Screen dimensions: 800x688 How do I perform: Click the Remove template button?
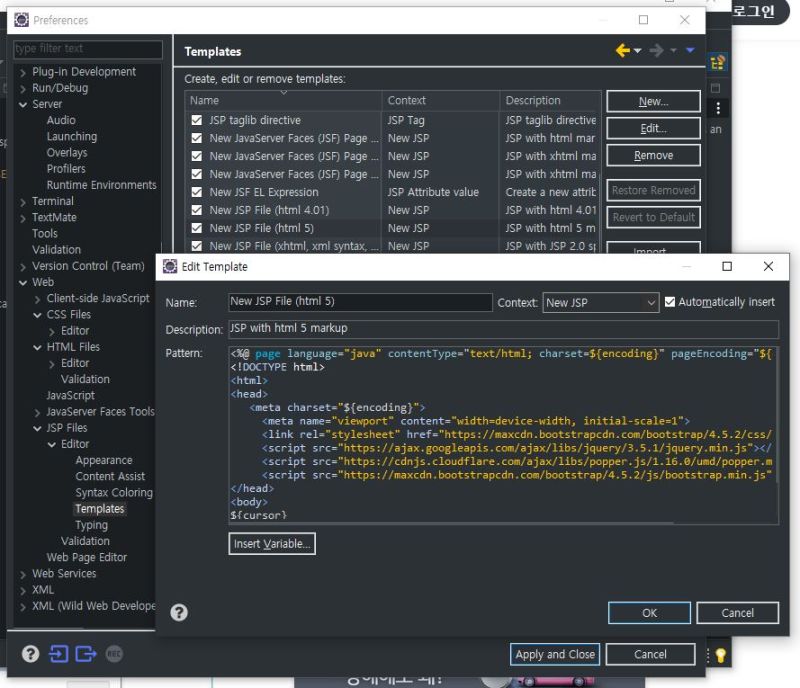pos(653,155)
